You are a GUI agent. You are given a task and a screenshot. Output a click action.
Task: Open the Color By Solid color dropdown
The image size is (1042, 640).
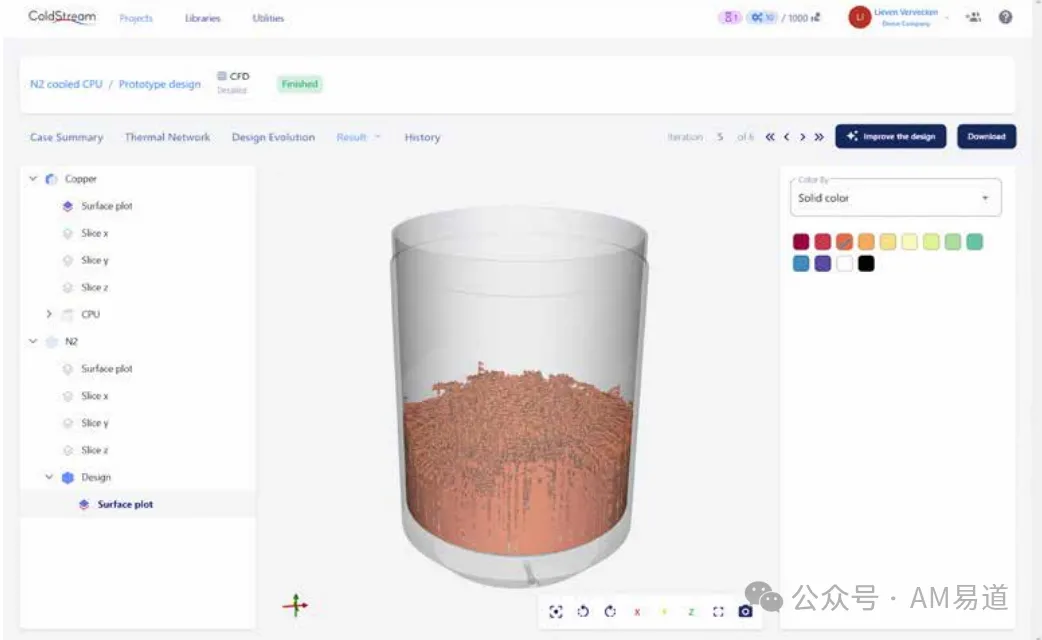pos(895,197)
